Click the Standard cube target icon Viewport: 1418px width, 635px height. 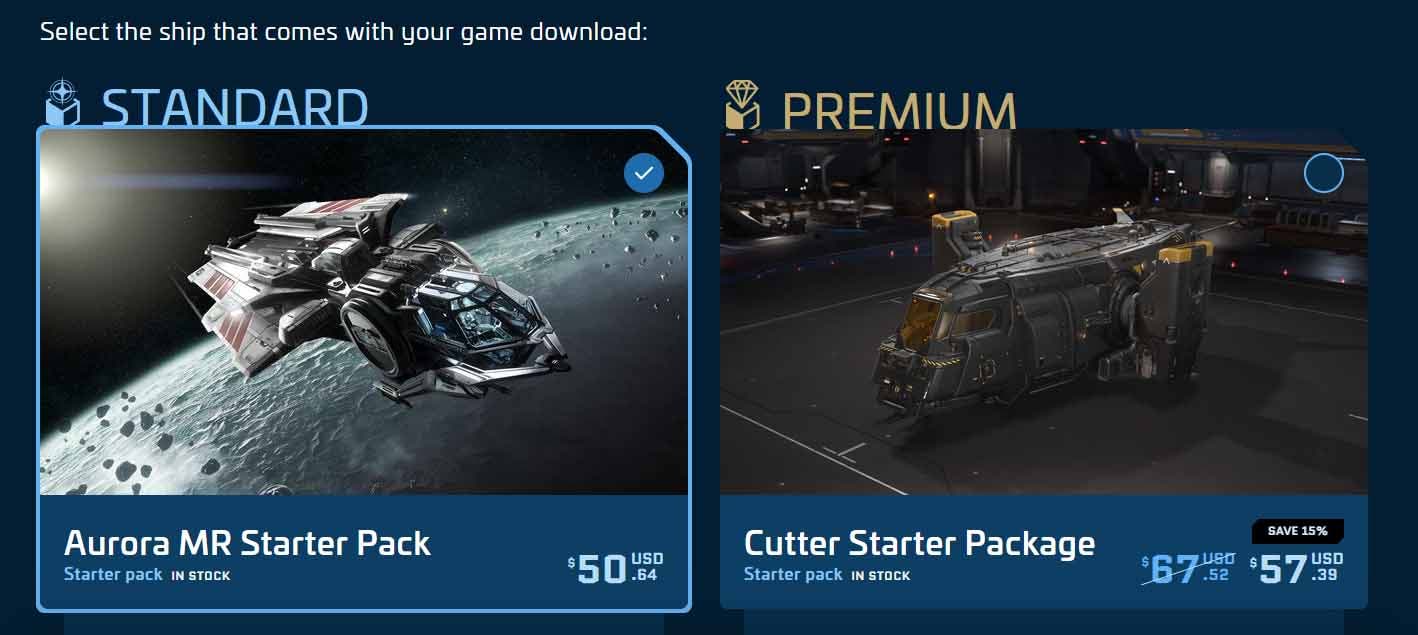pos(63,103)
